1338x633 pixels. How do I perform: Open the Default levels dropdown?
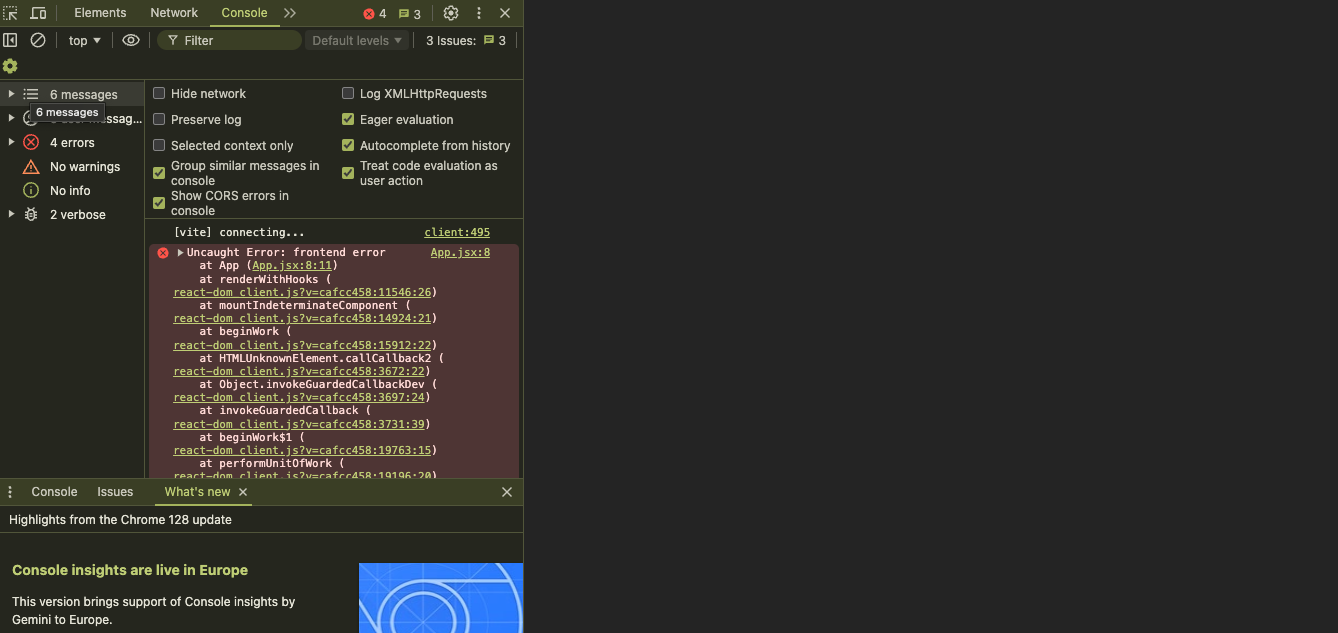[x=357, y=40]
